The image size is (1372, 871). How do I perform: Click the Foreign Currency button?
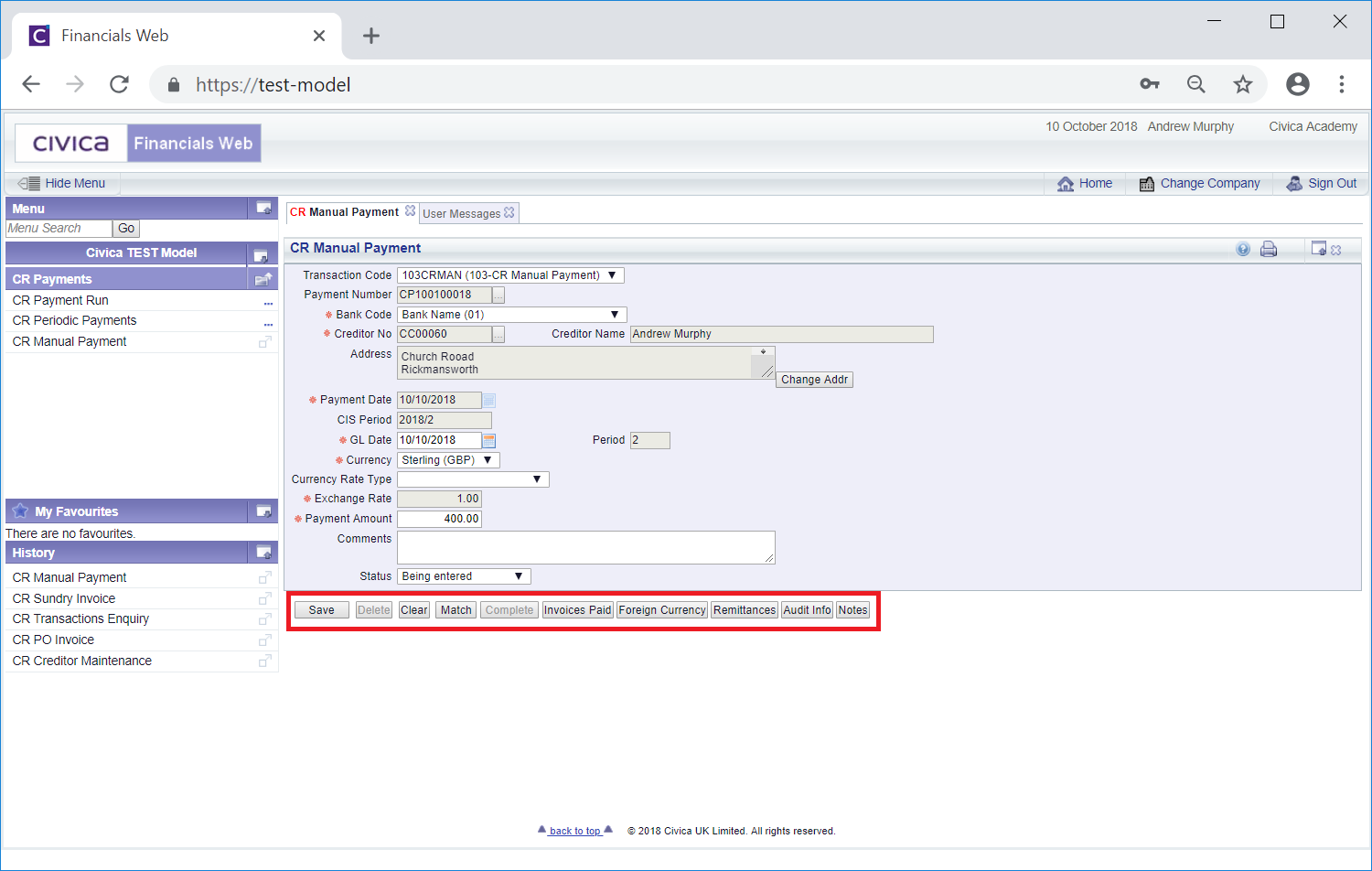662,610
